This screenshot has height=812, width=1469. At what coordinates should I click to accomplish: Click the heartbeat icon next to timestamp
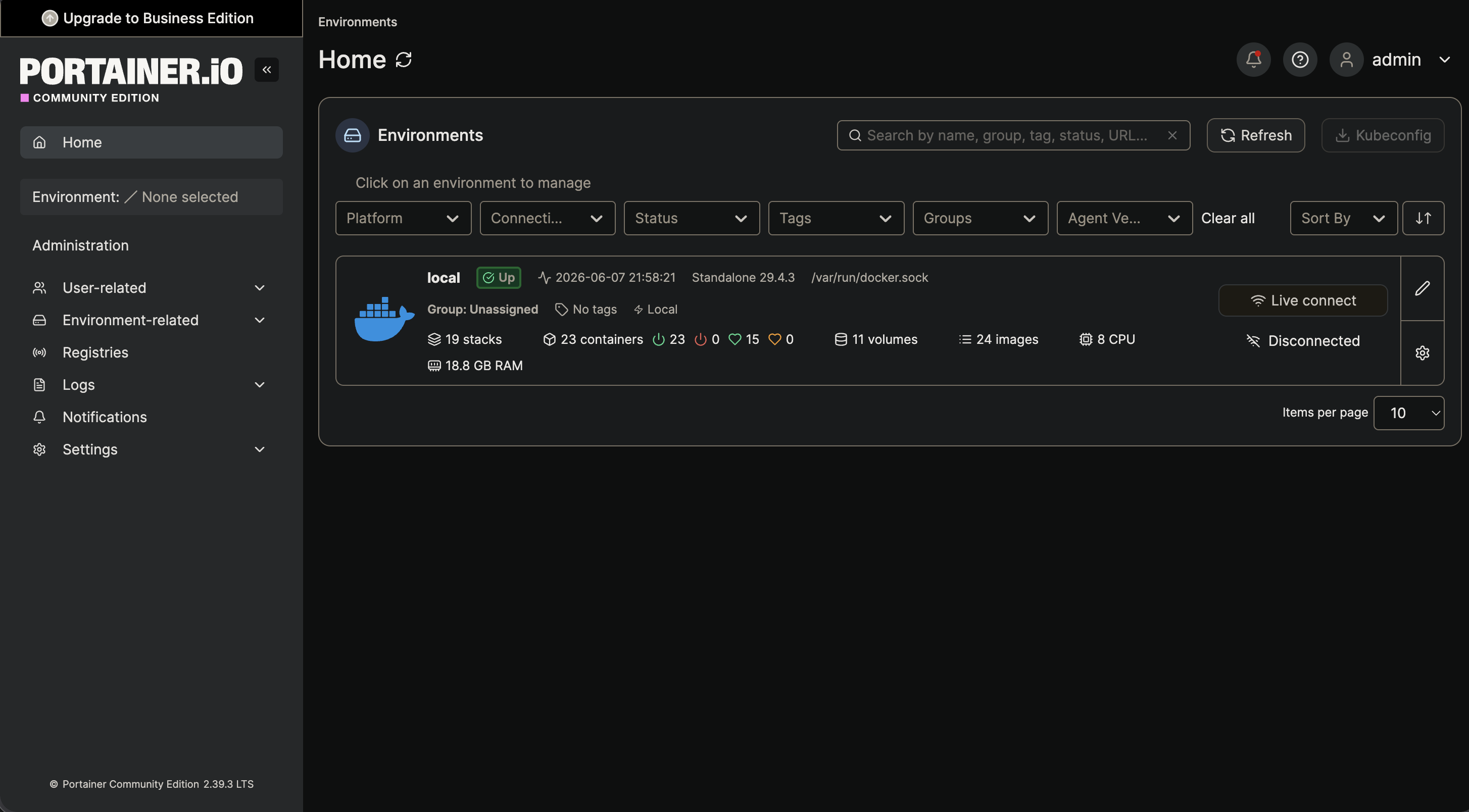[544, 278]
